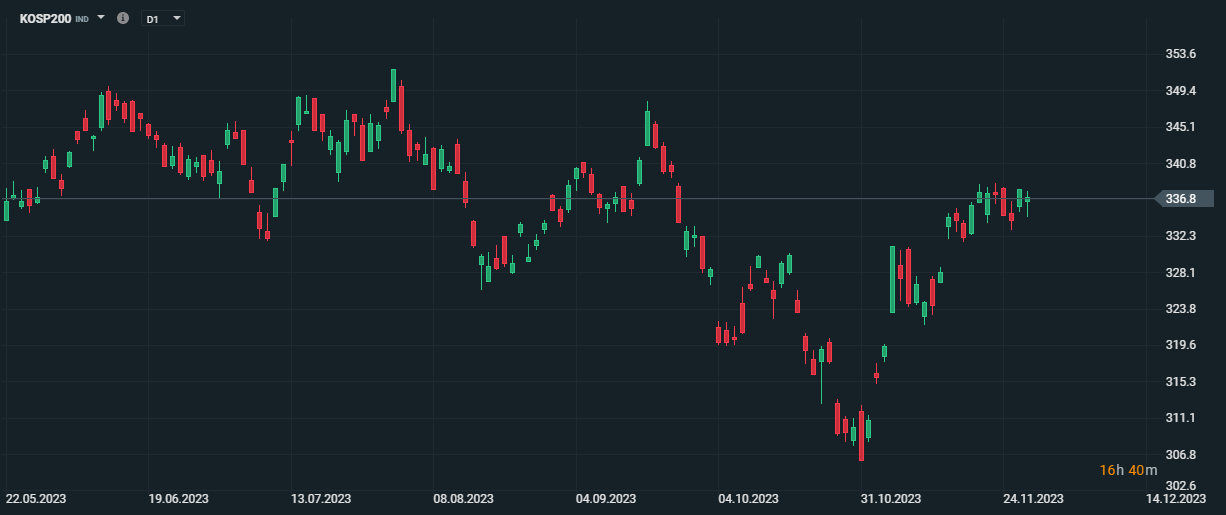Screen dimensions: 1226x515
Task: Click the 04.10.2023 date label
Action: coord(748,498)
